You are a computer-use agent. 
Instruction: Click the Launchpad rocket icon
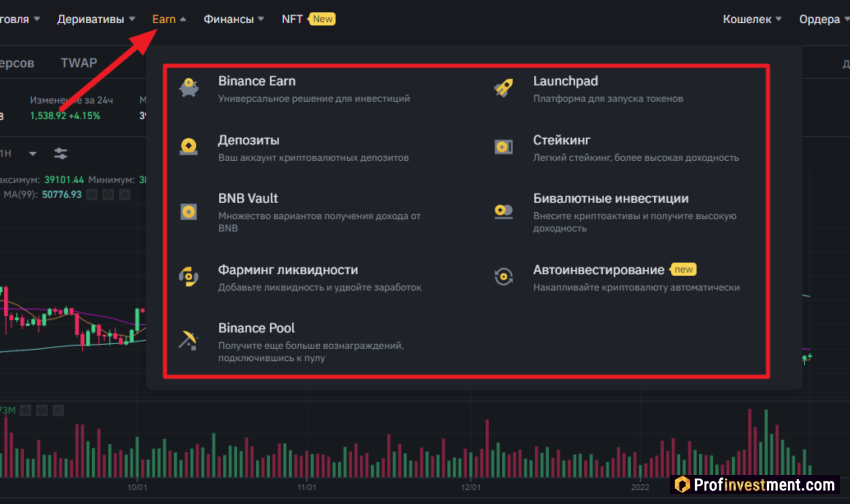coord(504,87)
